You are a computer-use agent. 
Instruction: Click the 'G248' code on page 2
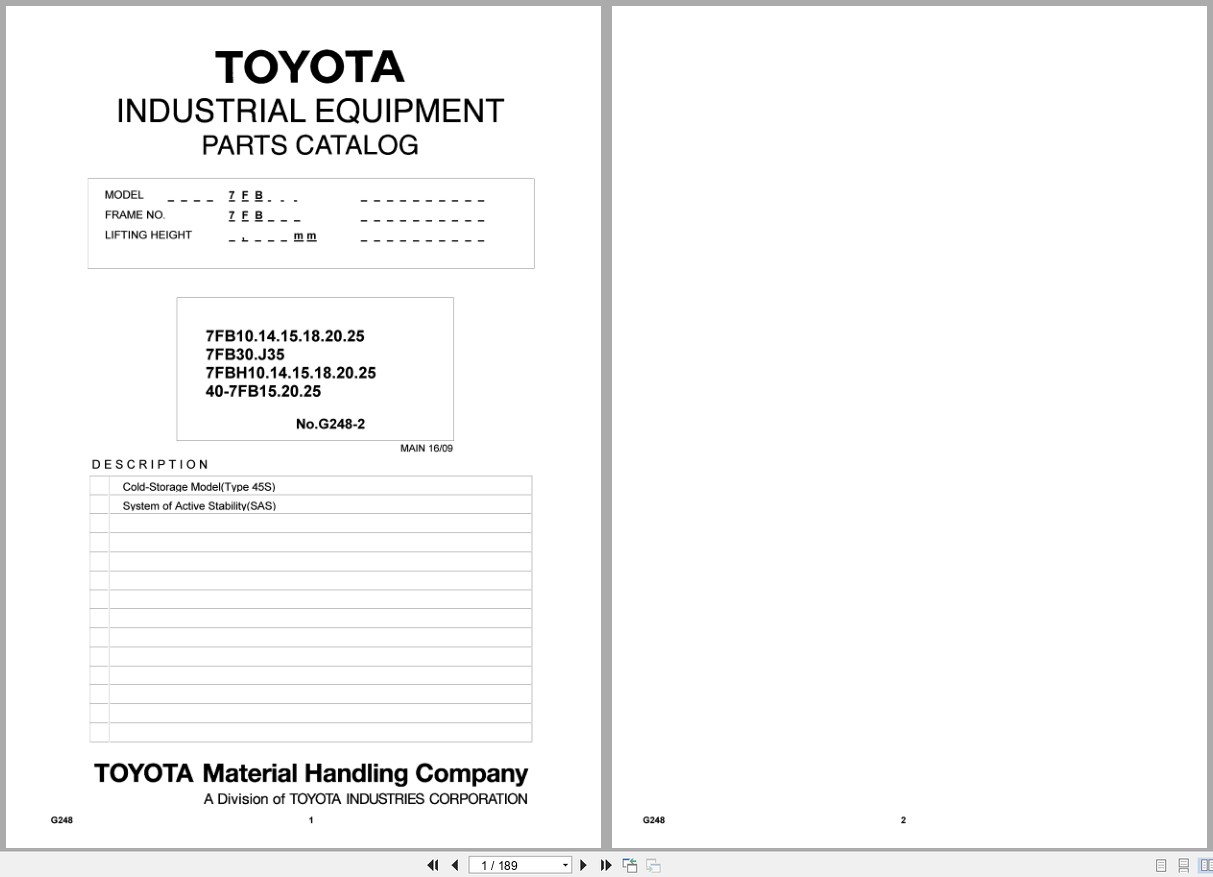pyautogui.click(x=653, y=820)
